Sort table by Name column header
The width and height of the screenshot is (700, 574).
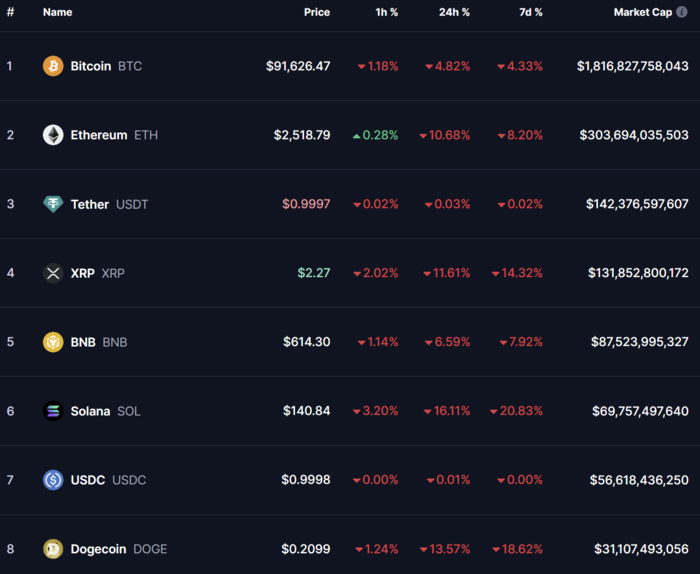point(57,12)
